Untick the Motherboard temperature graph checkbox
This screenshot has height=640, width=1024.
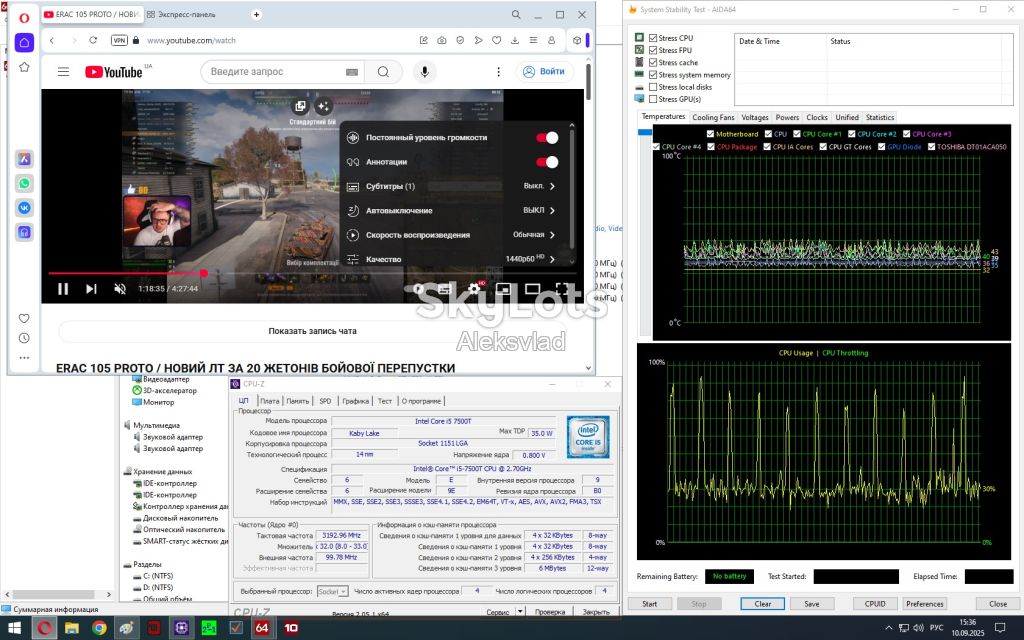coord(711,134)
